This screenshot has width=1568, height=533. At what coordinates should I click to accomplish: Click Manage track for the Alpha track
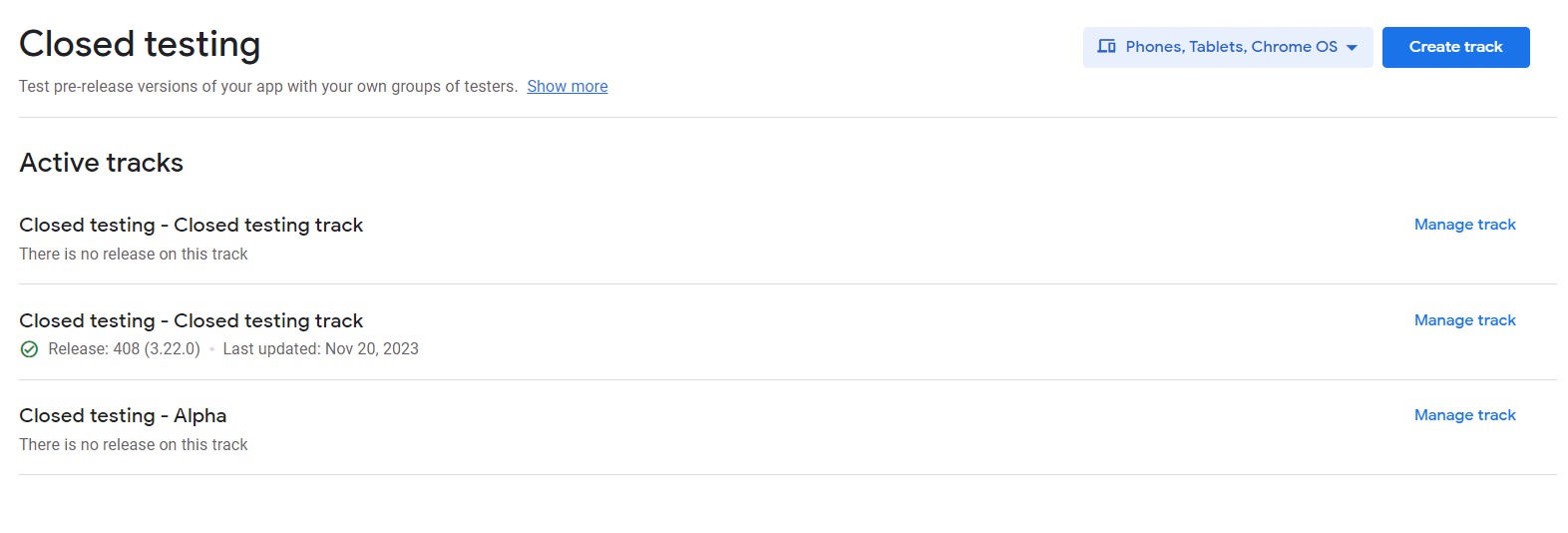[x=1464, y=415]
